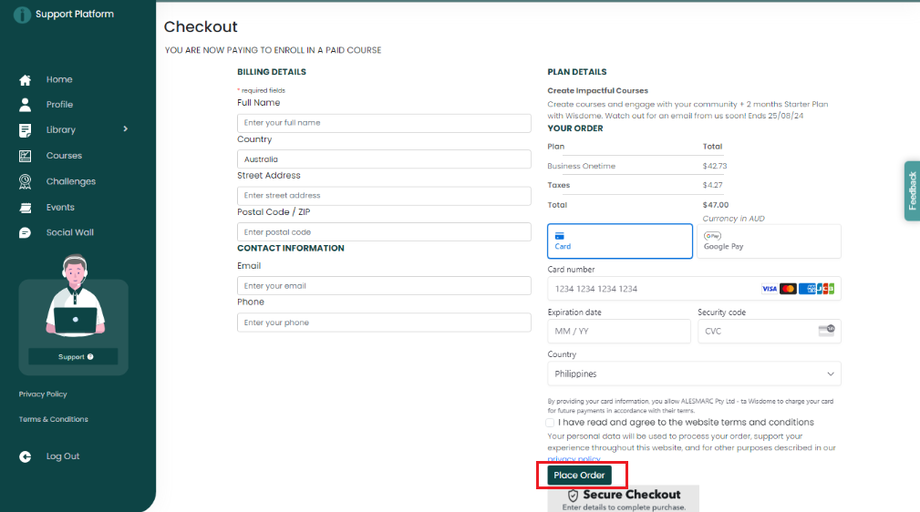This screenshot has width=920, height=512.
Task: Click the Home icon in sidebar
Action: click(x=25, y=80)
